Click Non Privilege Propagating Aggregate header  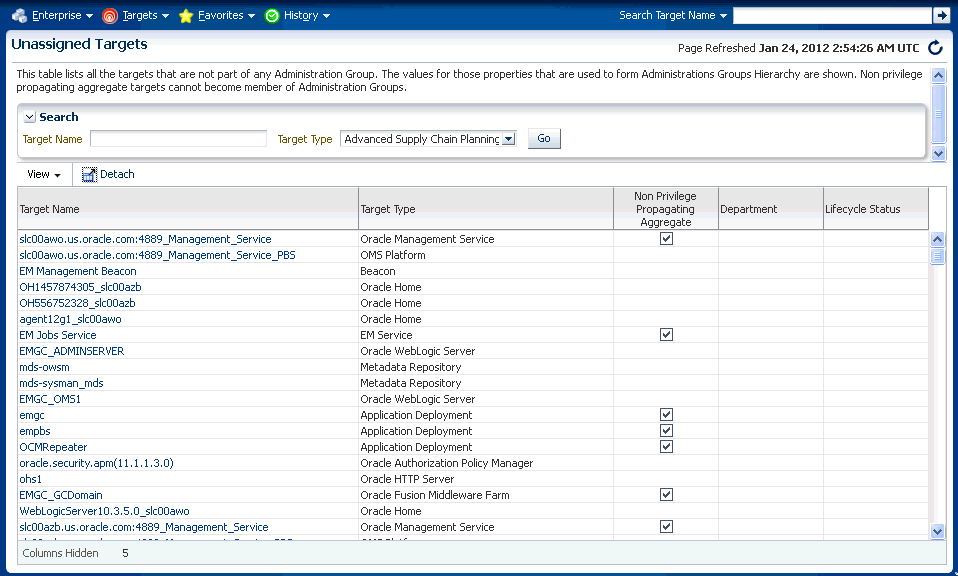[x=665, y=209]
